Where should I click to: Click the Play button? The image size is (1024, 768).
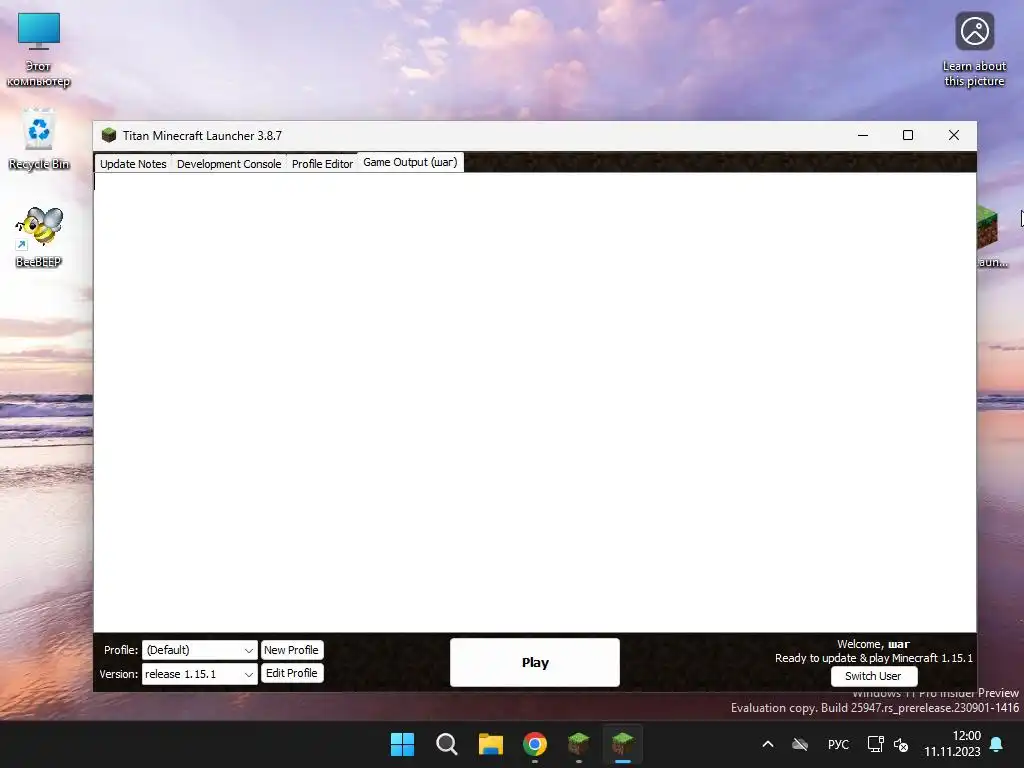coord(535,662)
